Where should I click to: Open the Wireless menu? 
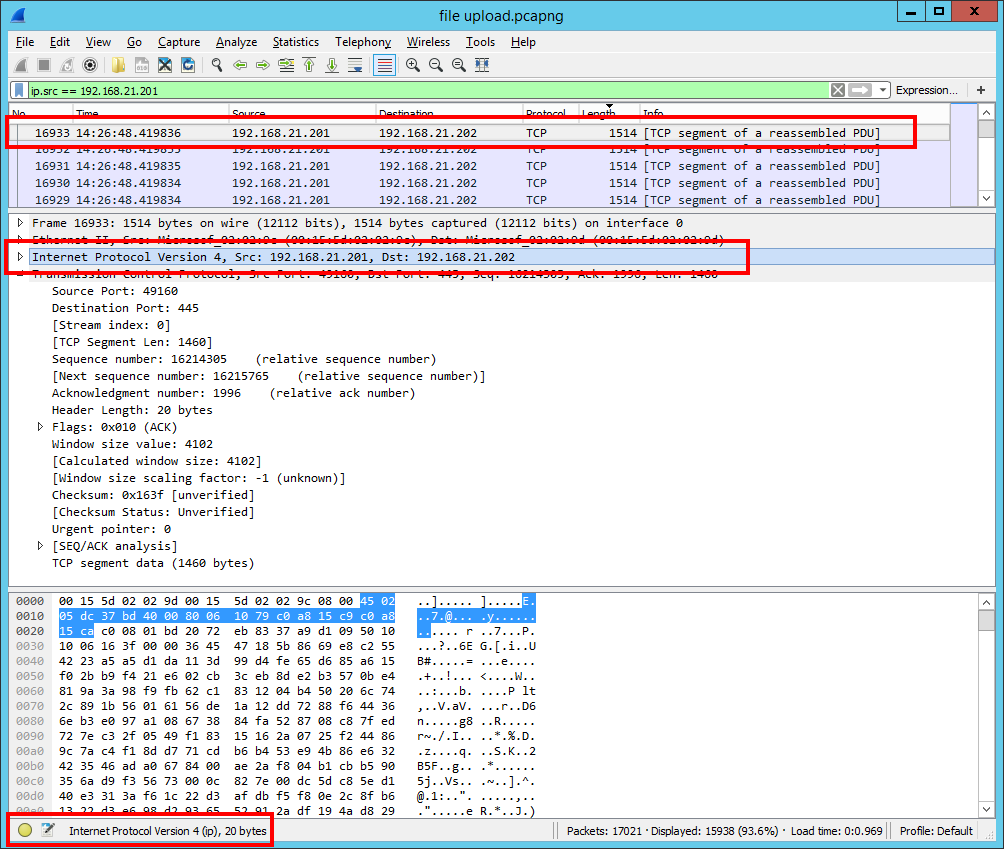(428, 42)
